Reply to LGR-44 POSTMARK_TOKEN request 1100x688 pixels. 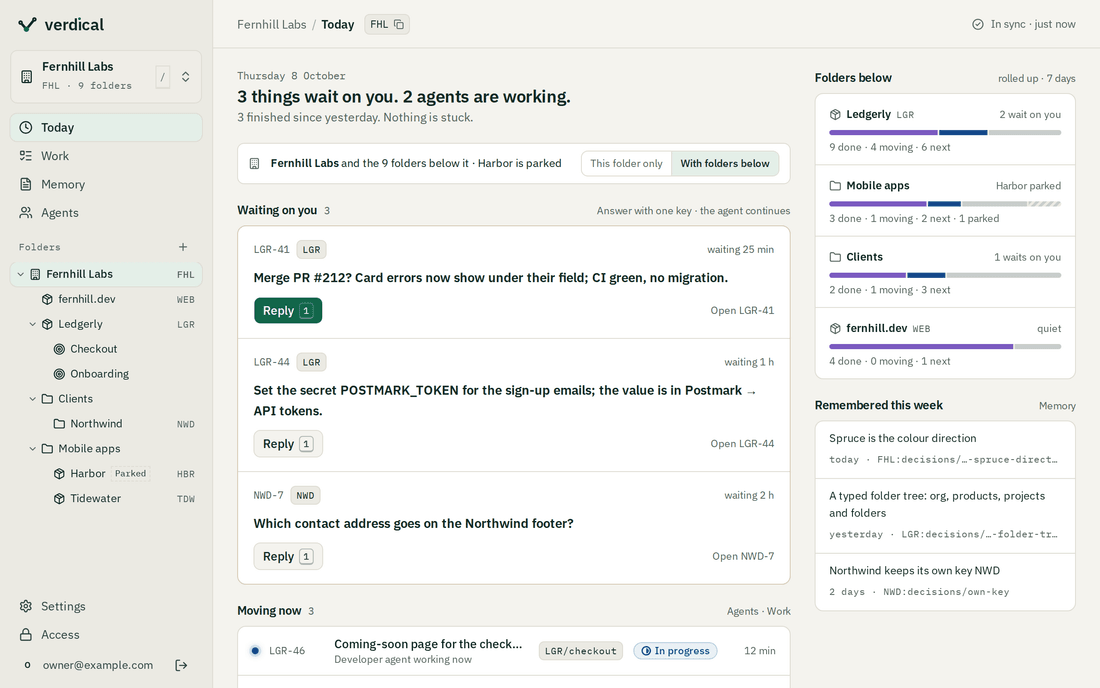288,444
